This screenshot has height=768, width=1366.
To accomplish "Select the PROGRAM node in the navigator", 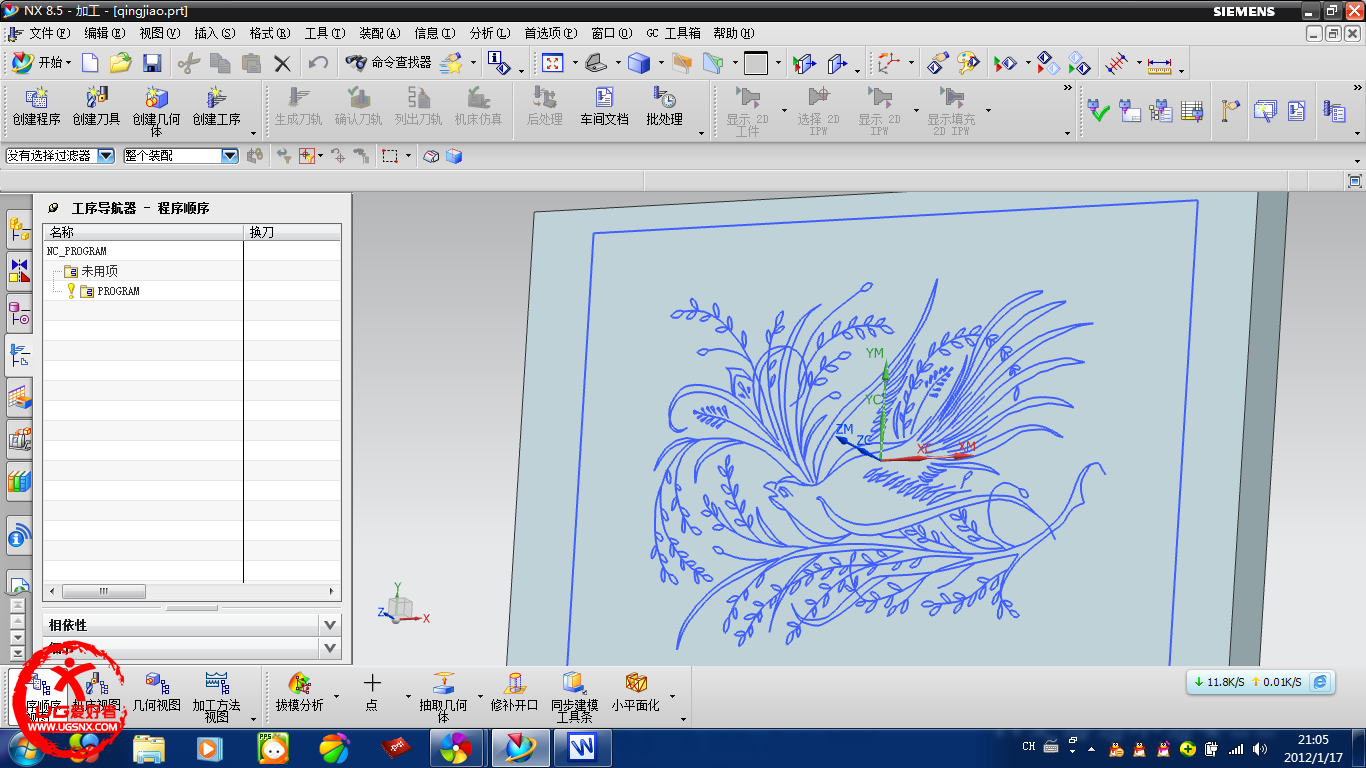I will point(119,291).
